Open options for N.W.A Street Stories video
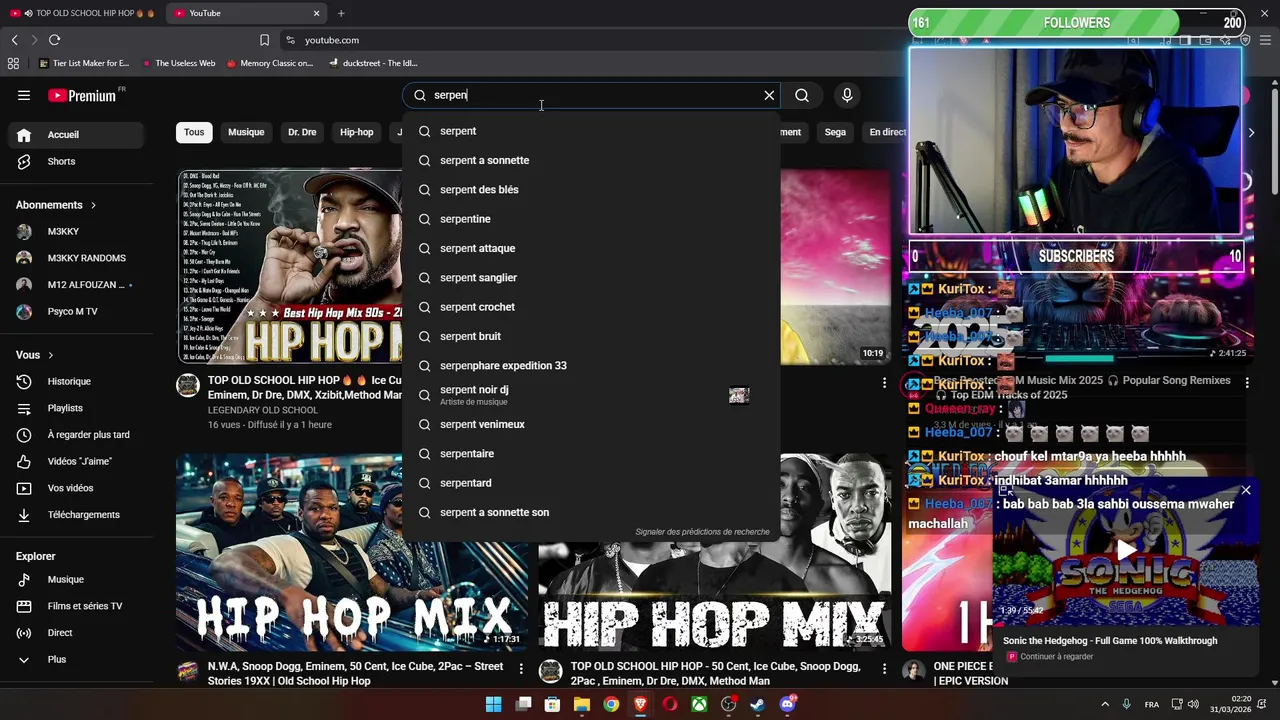 tap(521, 667)
